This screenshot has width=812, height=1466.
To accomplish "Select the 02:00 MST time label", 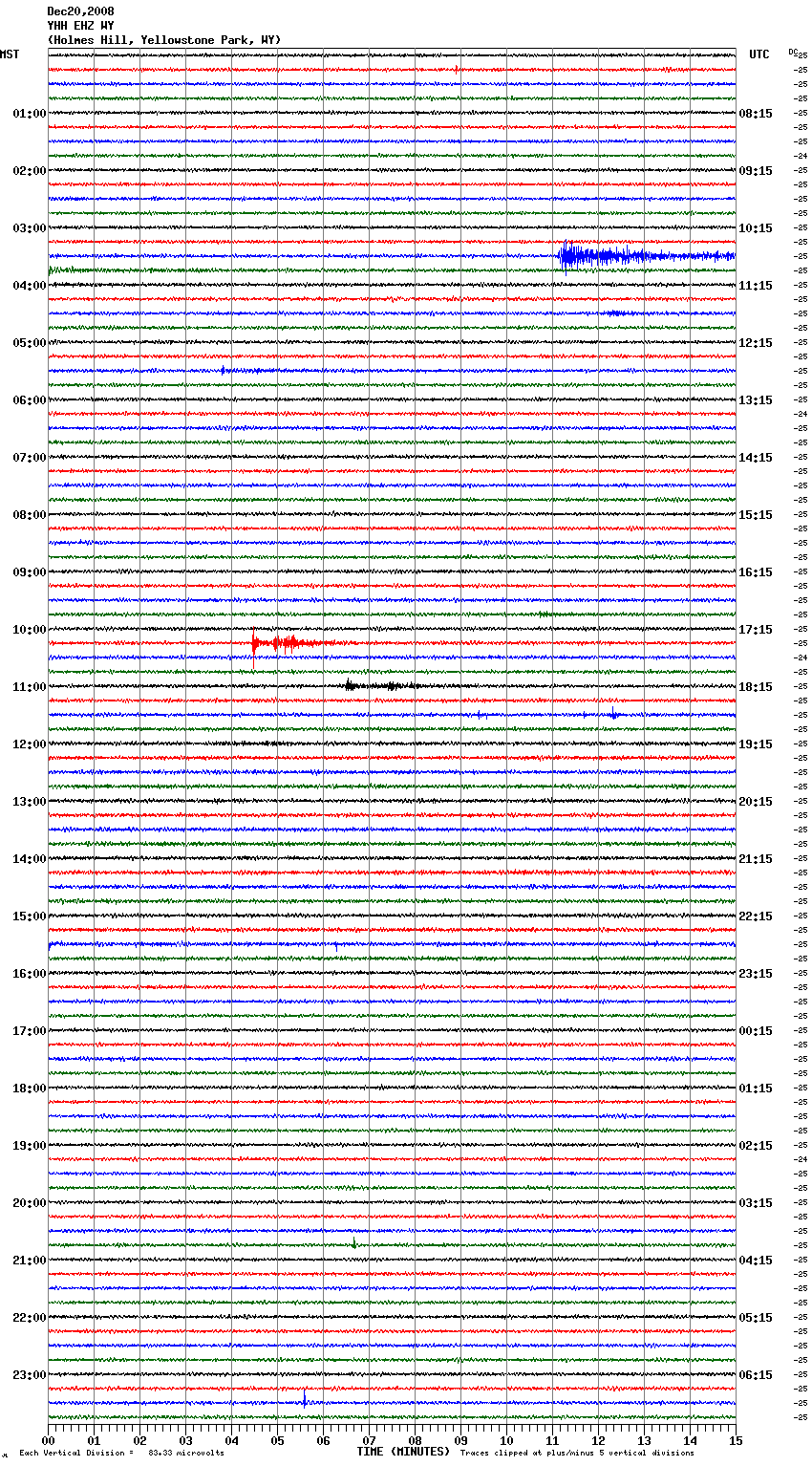I will (x=30, y=171).
